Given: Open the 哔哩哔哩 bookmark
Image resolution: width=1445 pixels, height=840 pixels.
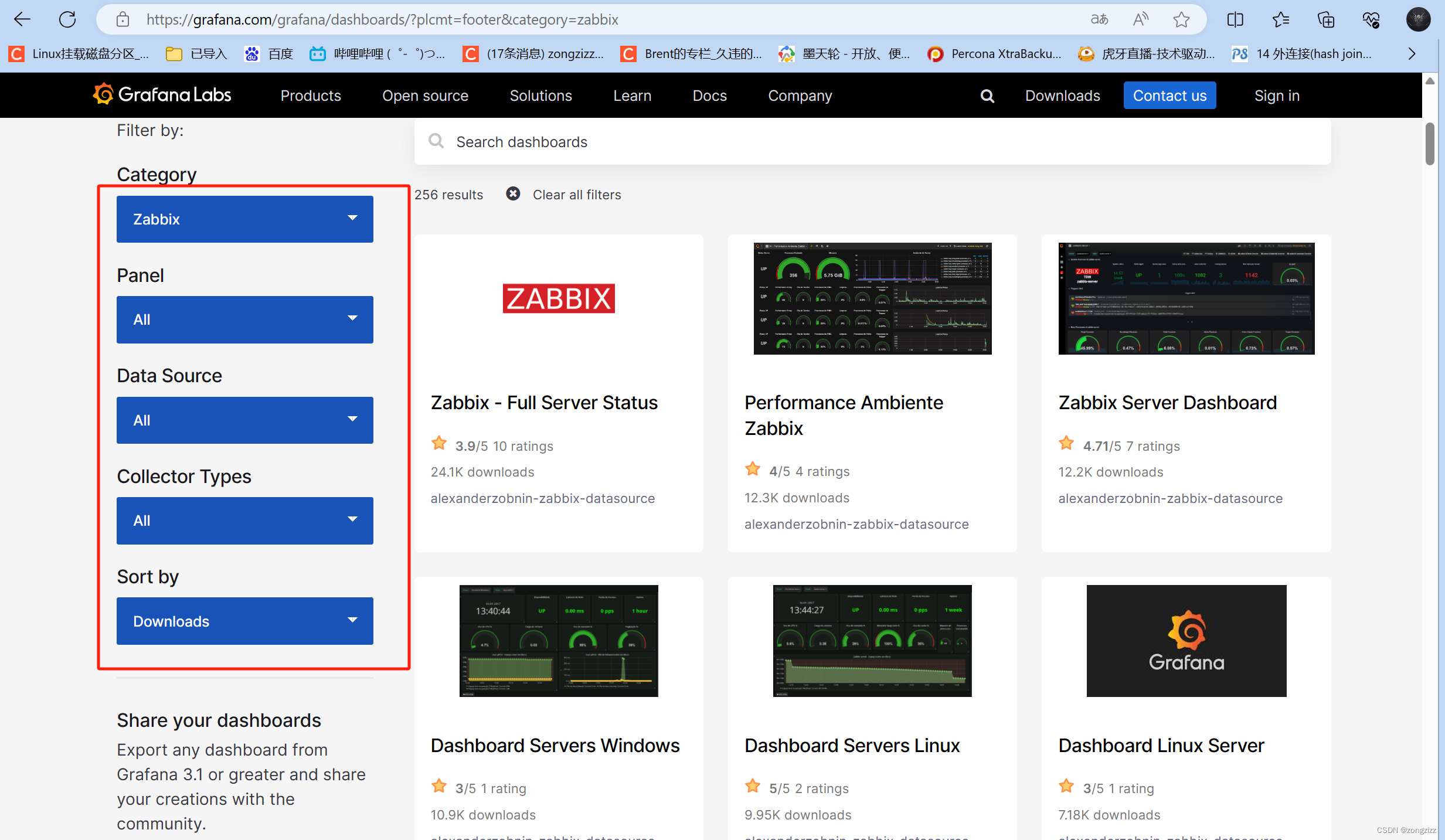Looking at the screenshot, I should click(x=378, y=54).
